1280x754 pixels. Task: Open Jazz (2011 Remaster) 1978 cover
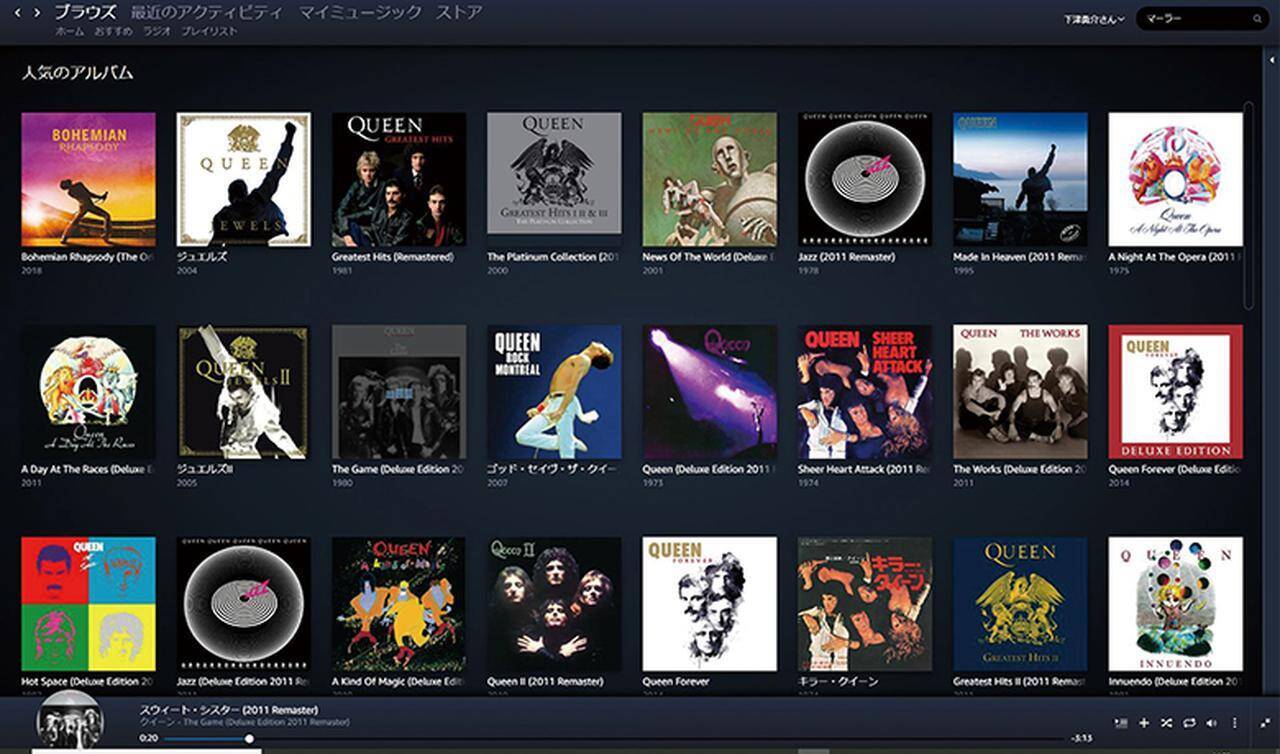[865, 179]
